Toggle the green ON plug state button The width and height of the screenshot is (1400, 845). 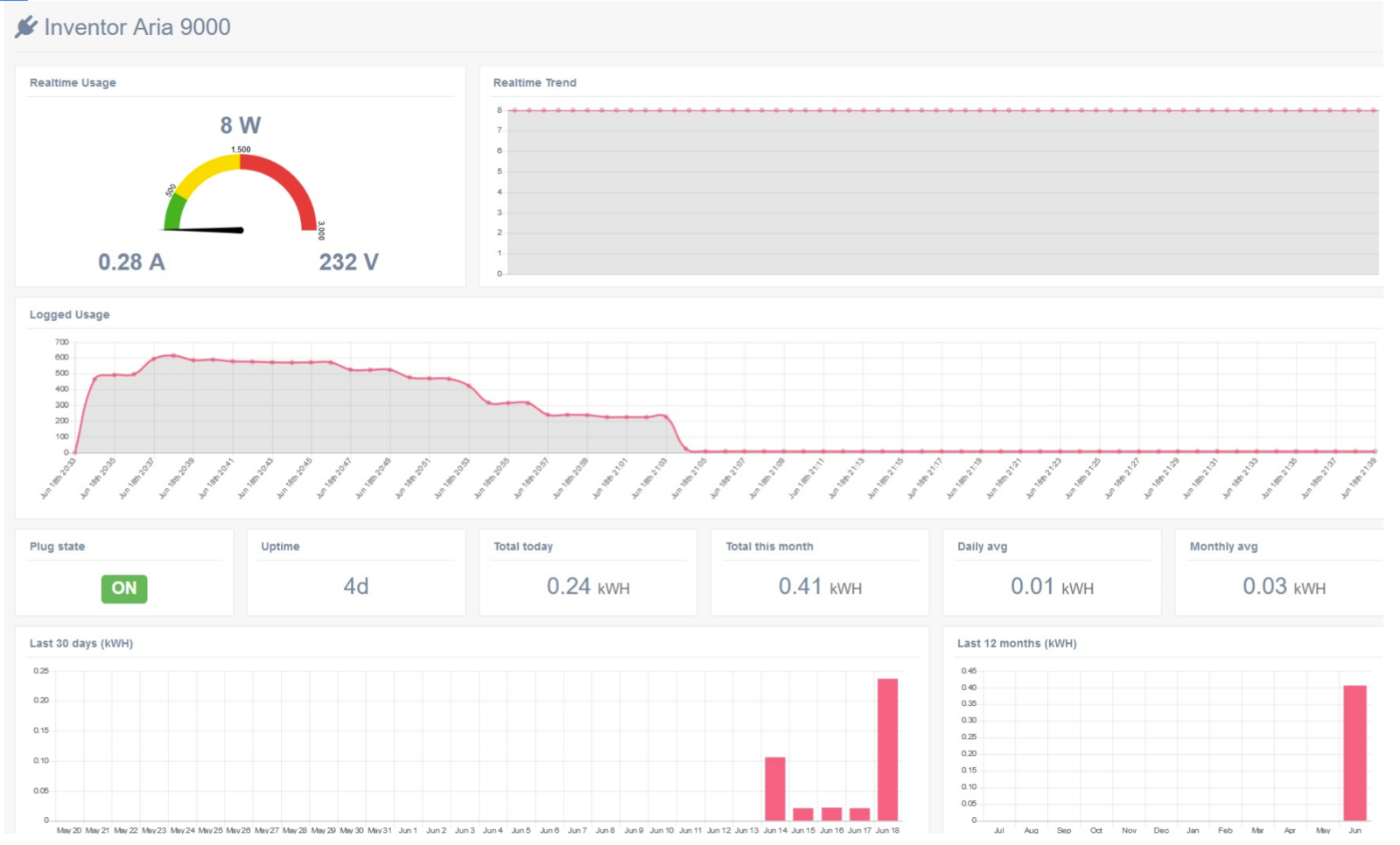pos(124,589)
